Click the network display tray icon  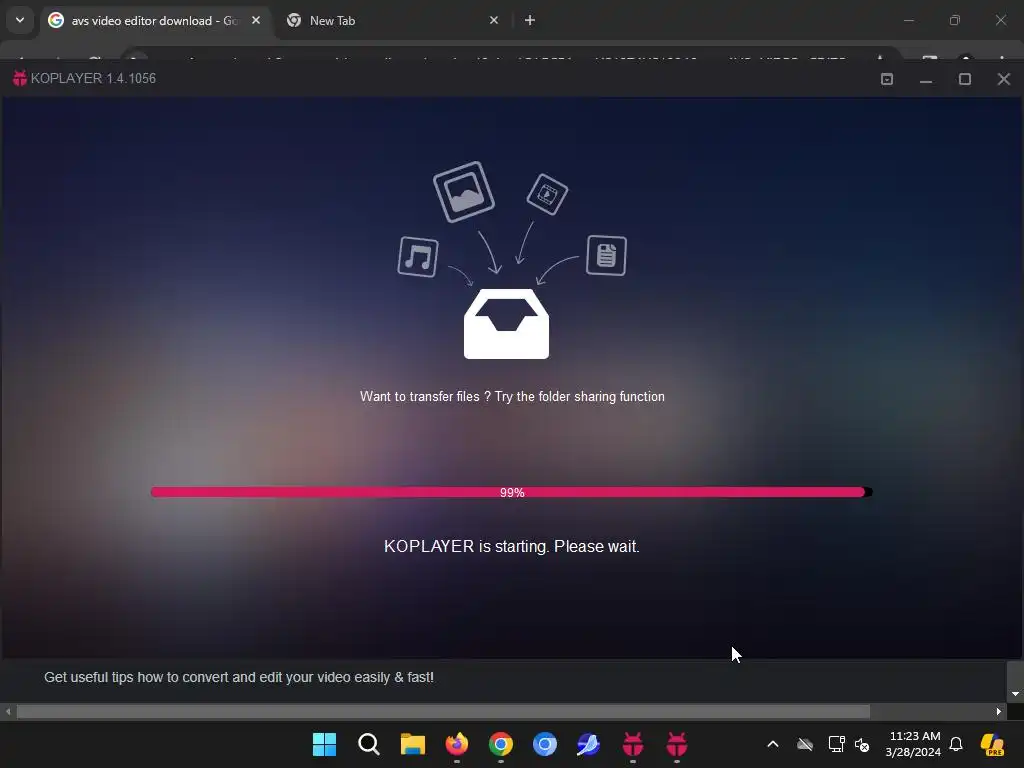pos(837,744)
